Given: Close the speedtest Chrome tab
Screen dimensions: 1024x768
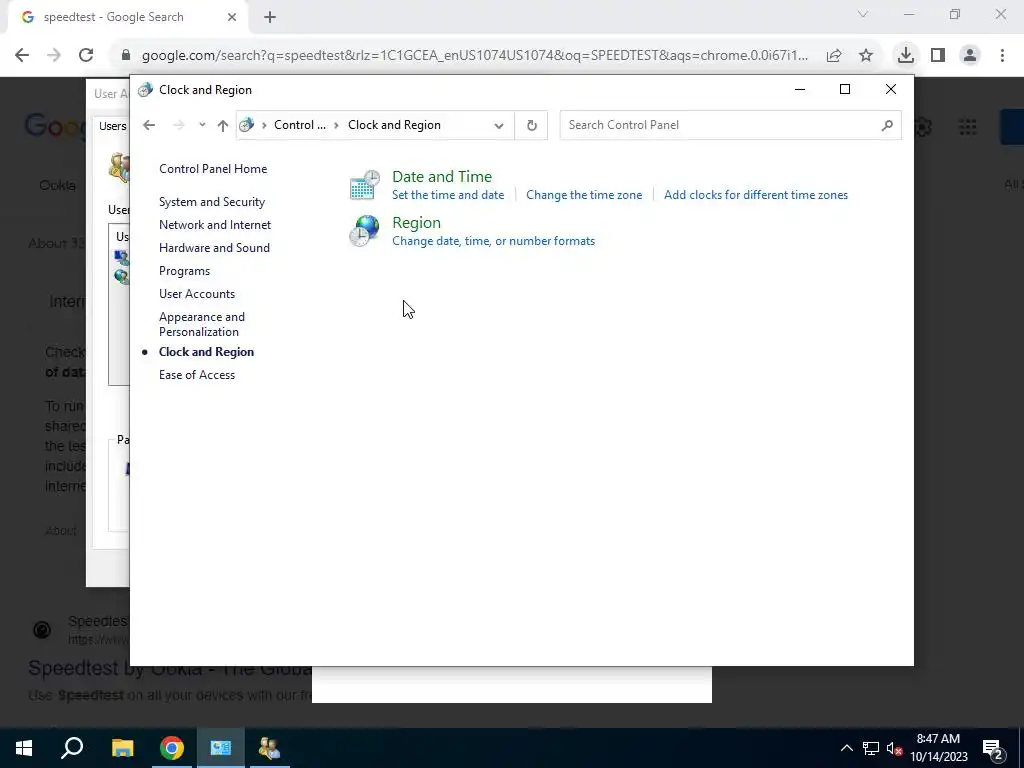Looking at the screenshot, I should [232, 17].
